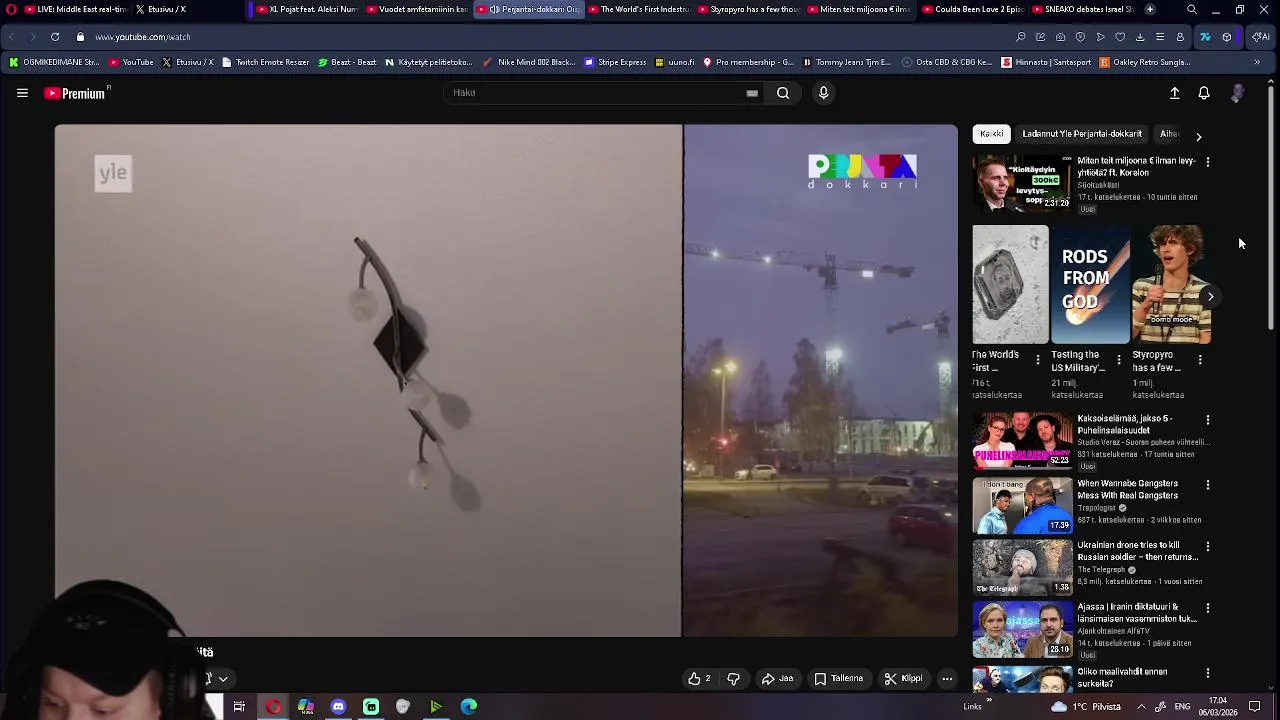Show next filter chips with arrow

pyautogui.click(x=1198, y=136)
